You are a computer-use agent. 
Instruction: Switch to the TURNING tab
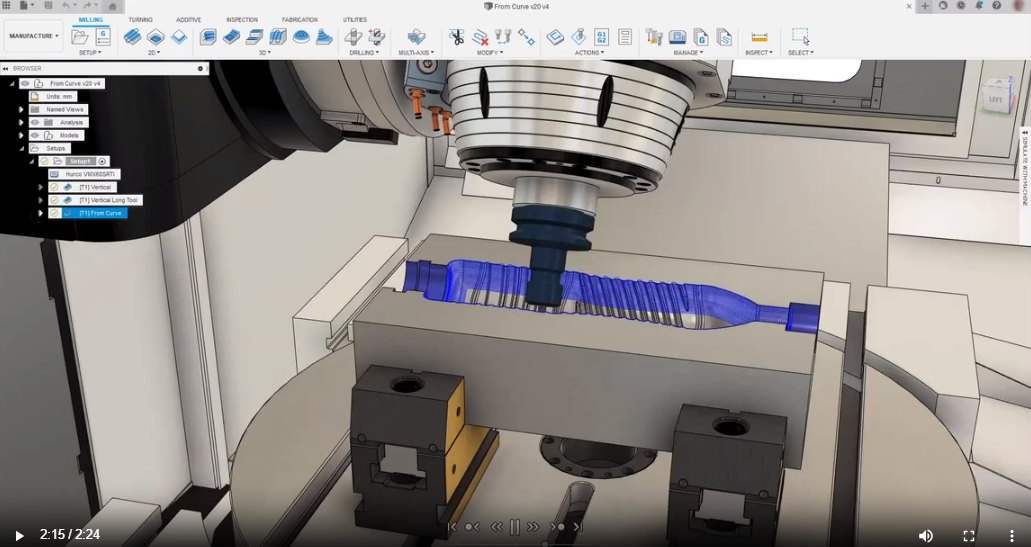(140, 20)
